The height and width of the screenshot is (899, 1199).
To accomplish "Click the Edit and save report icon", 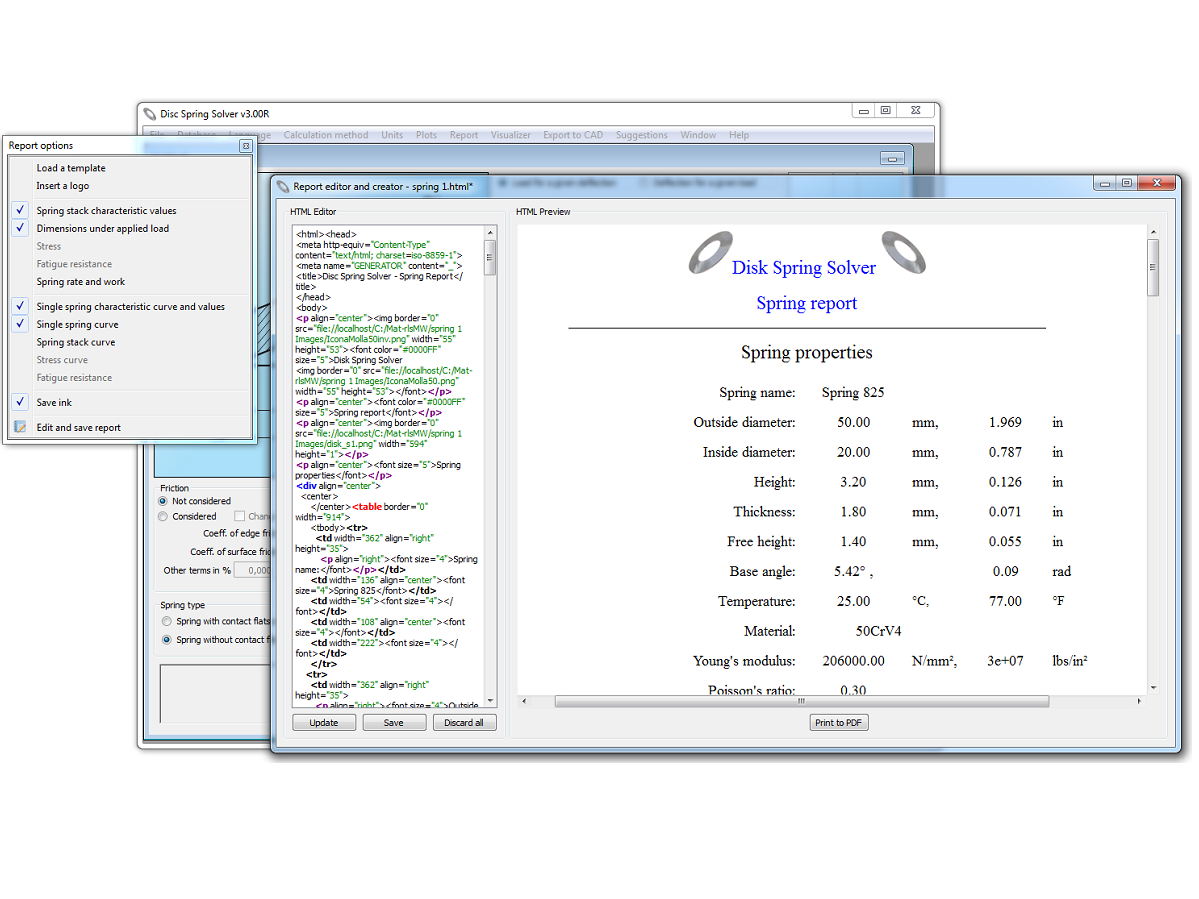I will coord(21,427).
